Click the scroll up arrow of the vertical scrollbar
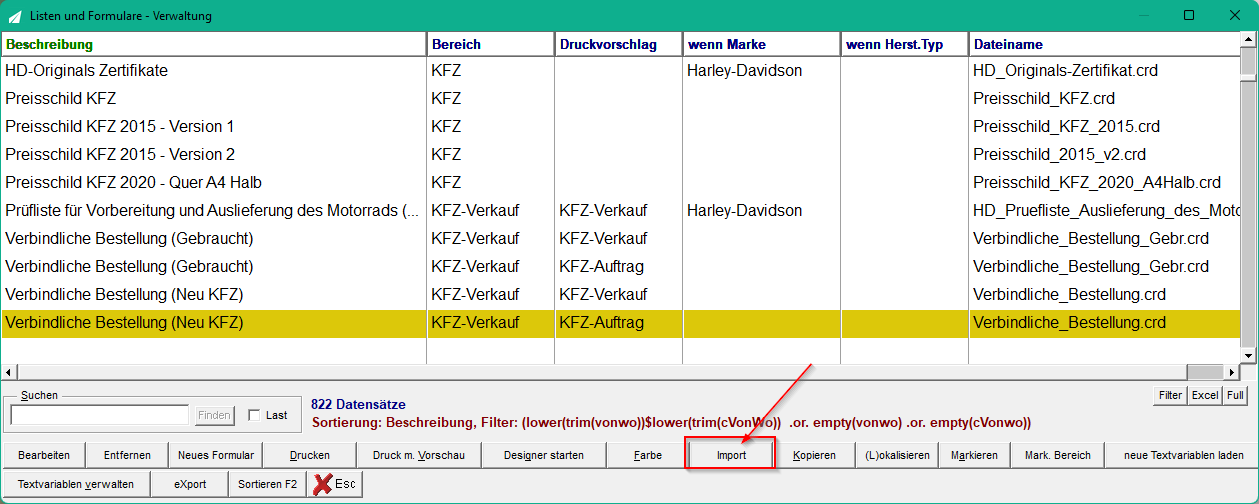Viewport: 1259px width, 504px height. (1248, 41)
